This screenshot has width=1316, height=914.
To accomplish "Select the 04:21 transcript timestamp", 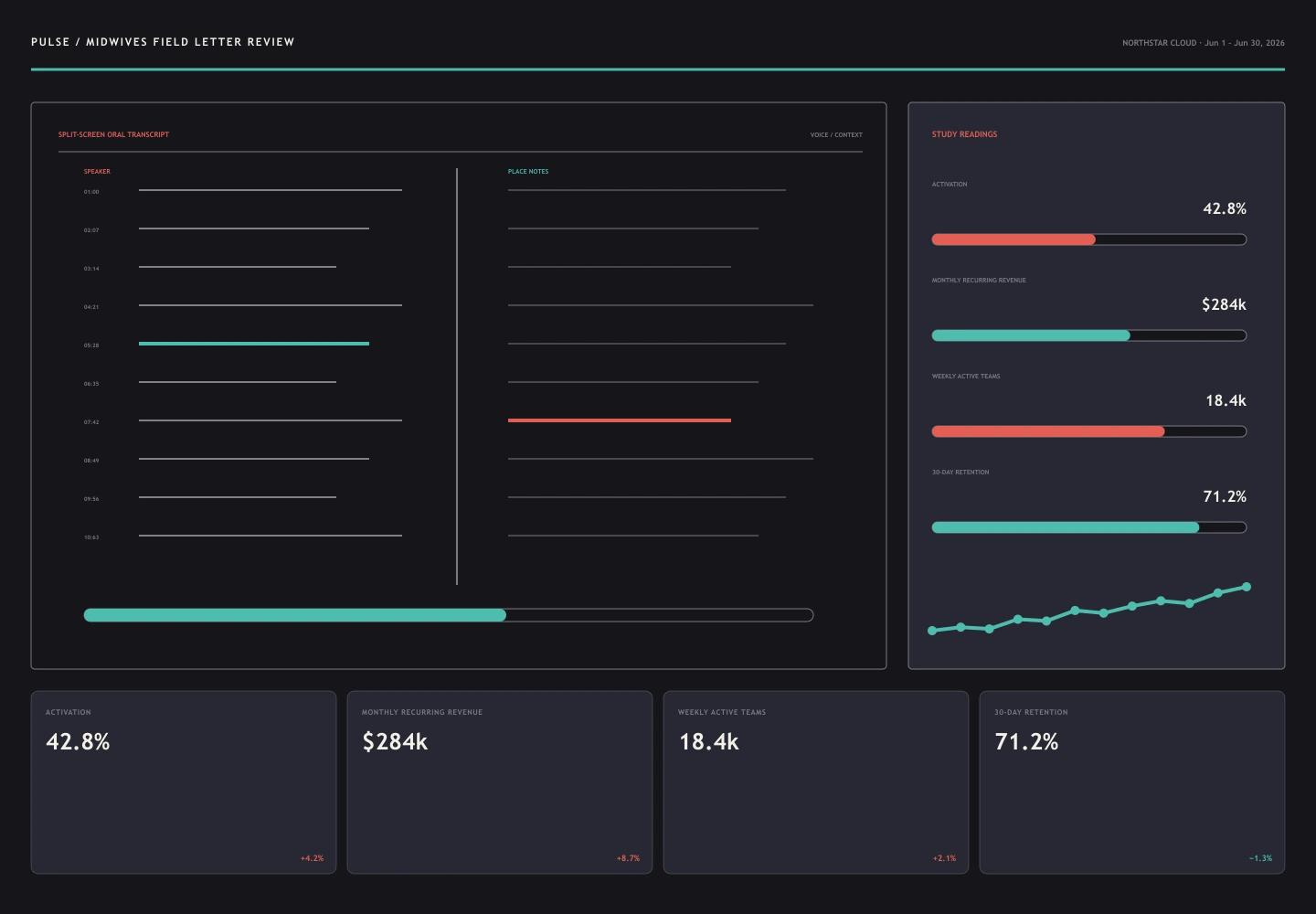I will click(x=91, y=307).
